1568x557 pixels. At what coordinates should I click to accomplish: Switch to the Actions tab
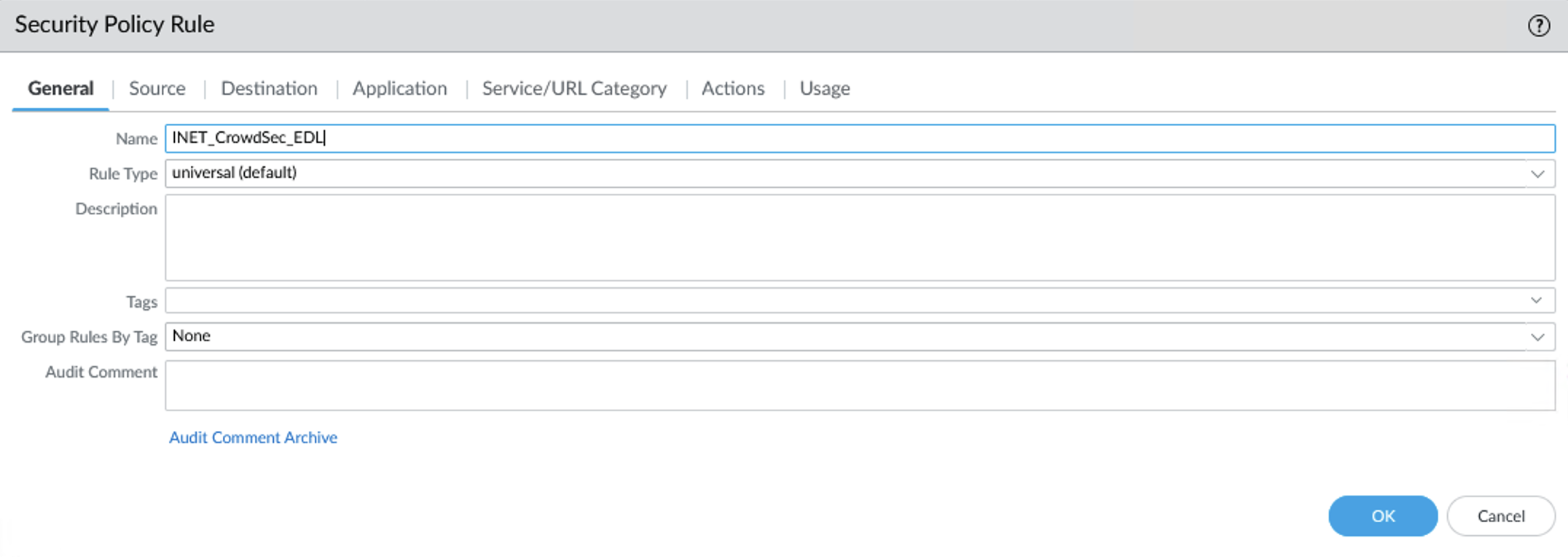[x=732, y=88]
